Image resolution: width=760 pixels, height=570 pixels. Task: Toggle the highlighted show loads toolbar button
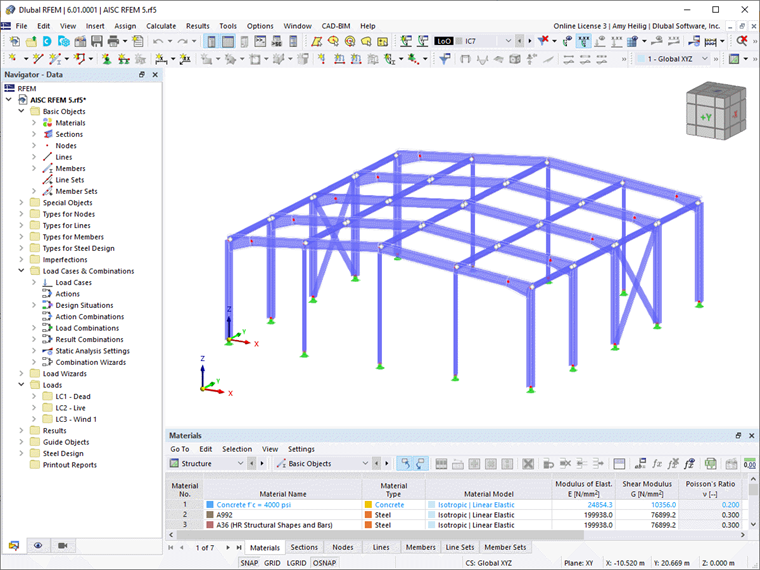584,41
